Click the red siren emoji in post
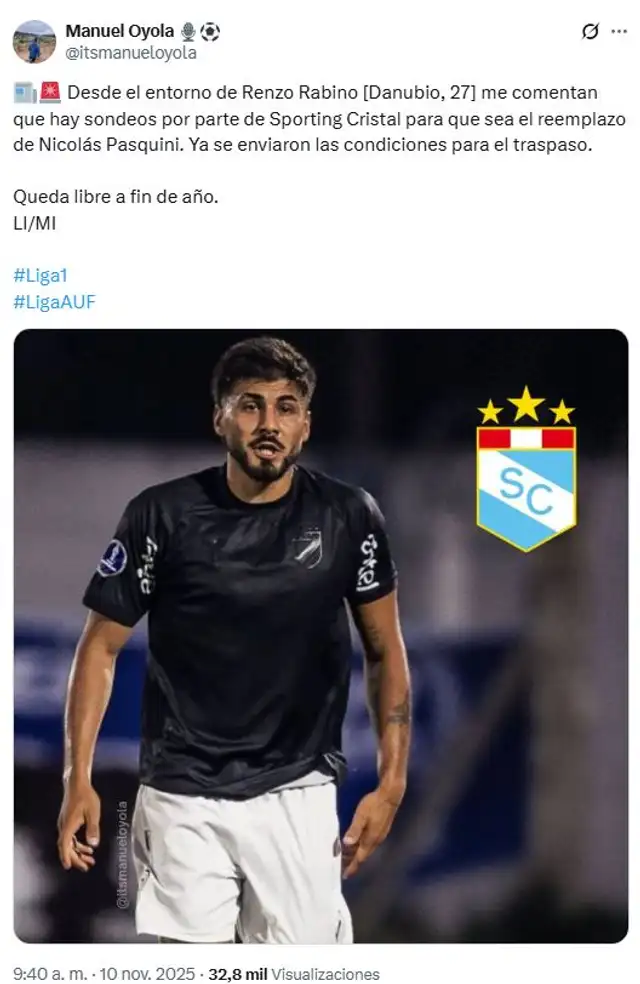This screenshot has height=984, width=640. pos(50,92)
